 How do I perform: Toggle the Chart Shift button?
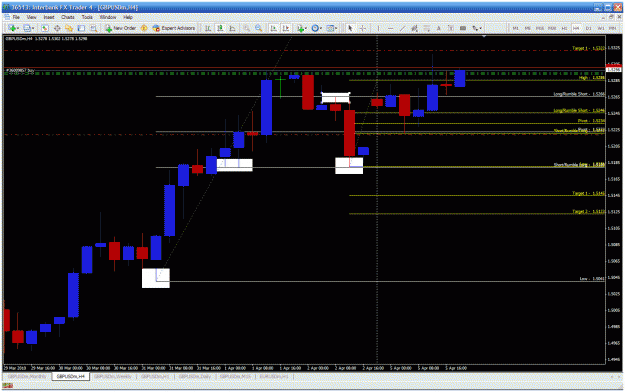click(286, 28)
